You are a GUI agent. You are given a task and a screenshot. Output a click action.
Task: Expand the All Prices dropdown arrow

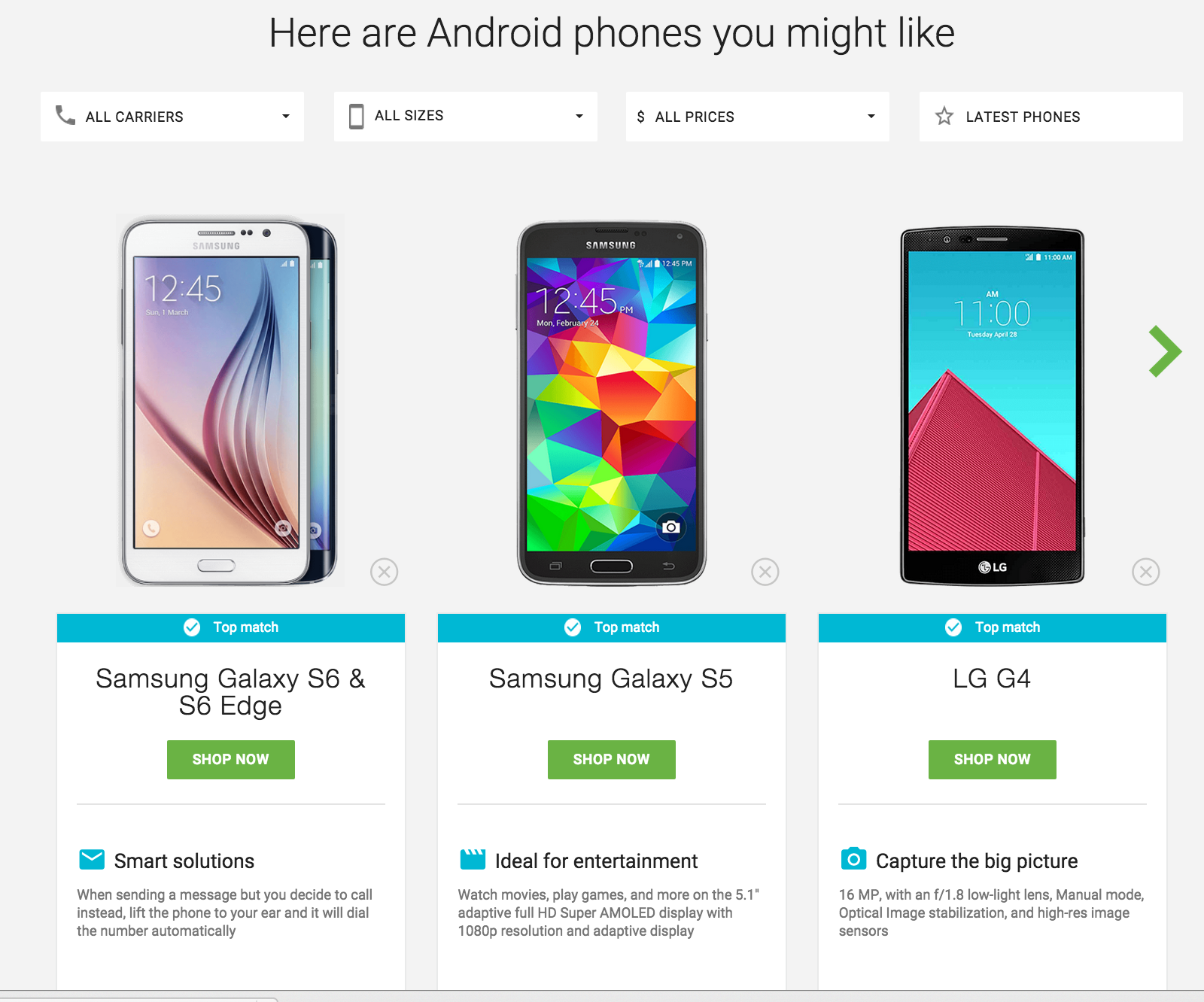coord(871,117)
